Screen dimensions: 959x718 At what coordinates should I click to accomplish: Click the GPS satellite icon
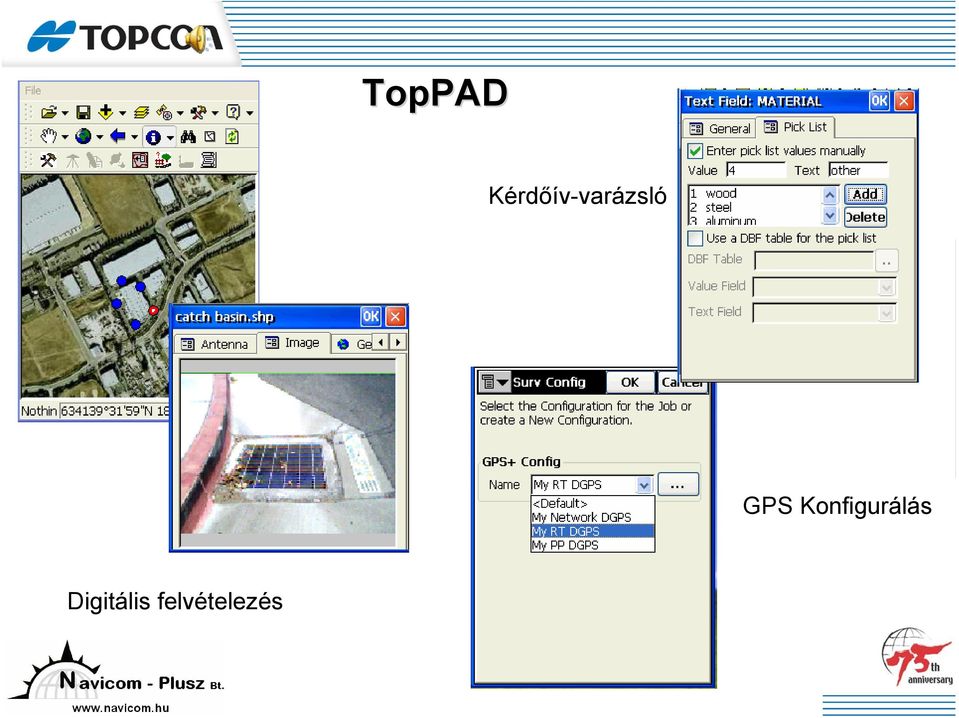164,113
